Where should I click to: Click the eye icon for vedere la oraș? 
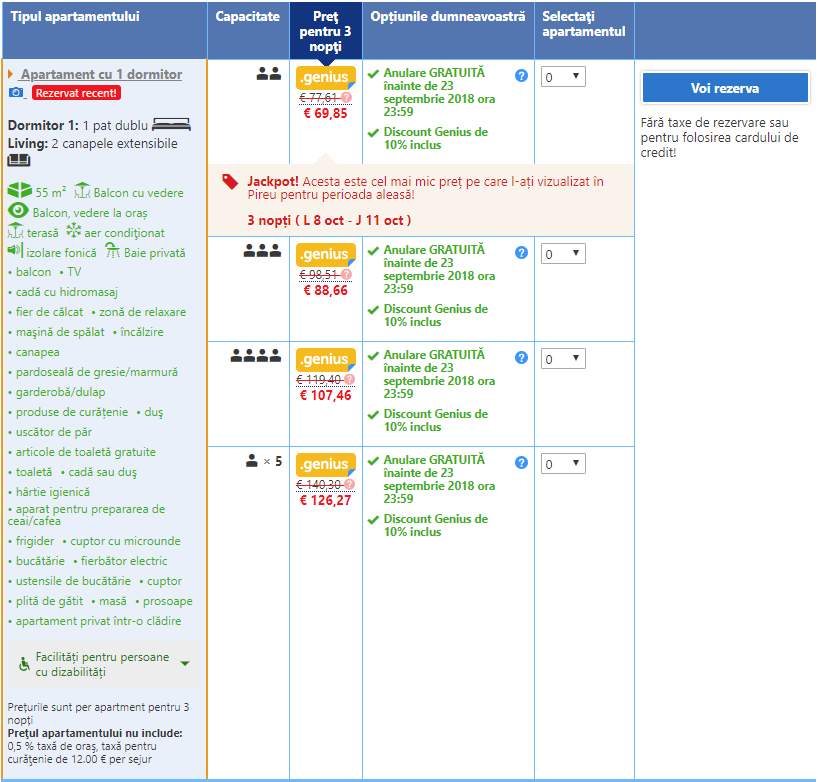[x=18, y=211]
